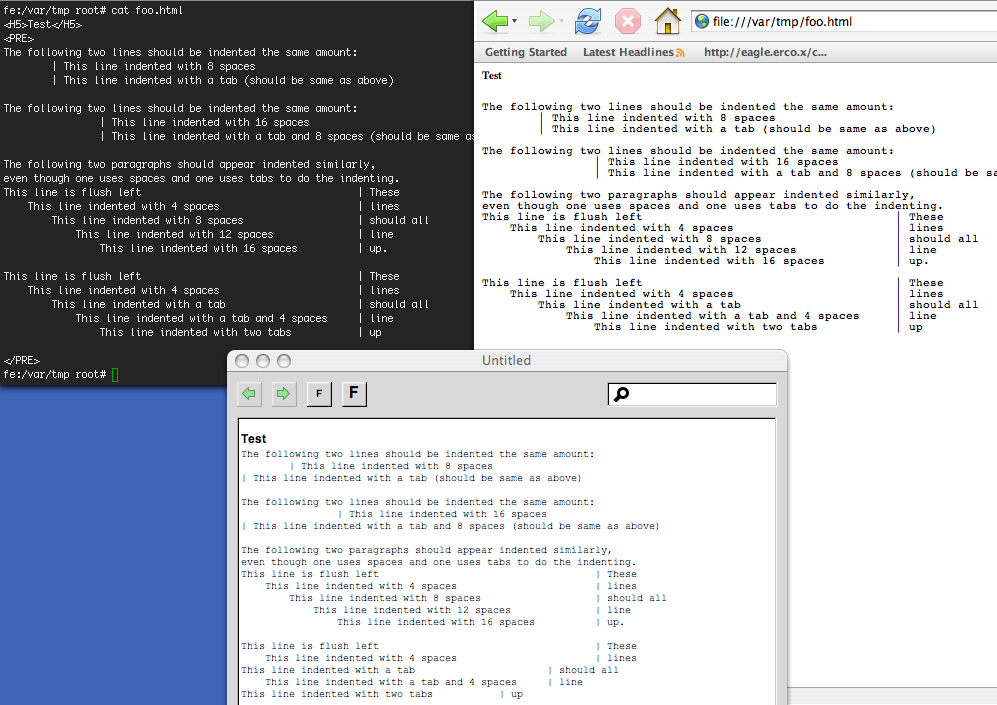Click the magnifier icon in search field
997x705 pixels.
[621, 395]
